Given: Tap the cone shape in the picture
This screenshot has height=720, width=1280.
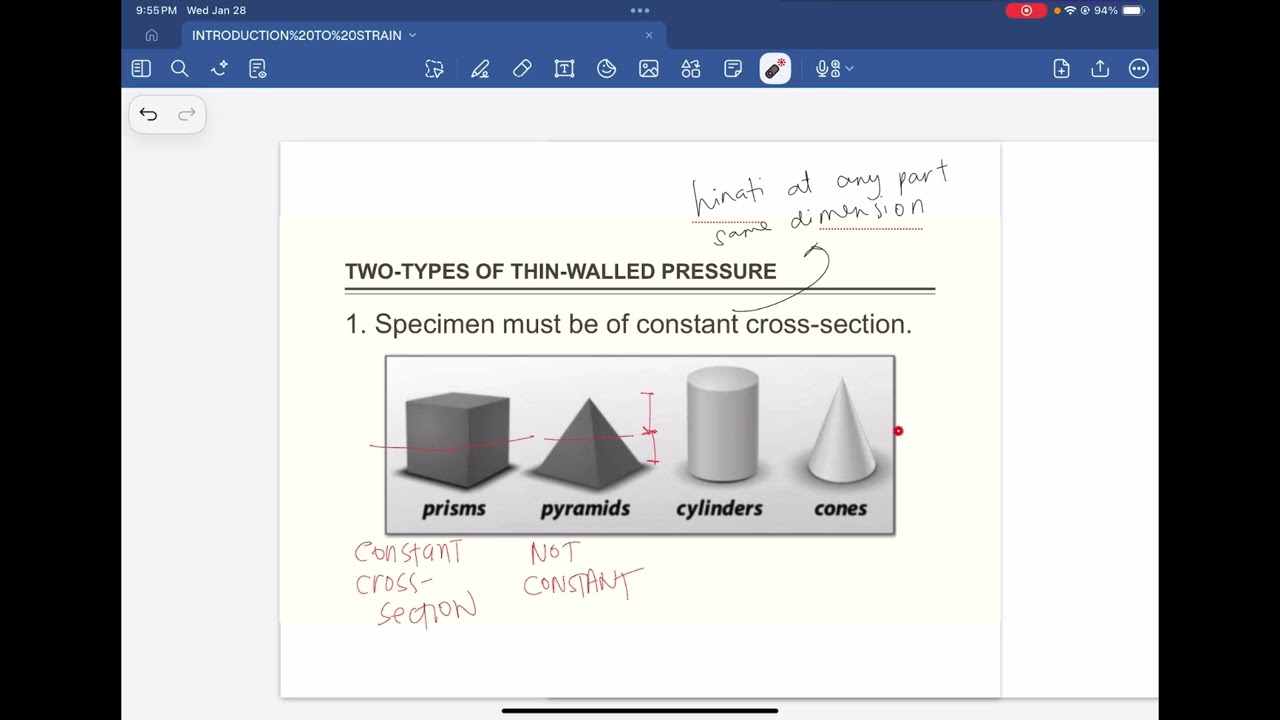Looking at the screenshot, I should click(x=842, y=430).
